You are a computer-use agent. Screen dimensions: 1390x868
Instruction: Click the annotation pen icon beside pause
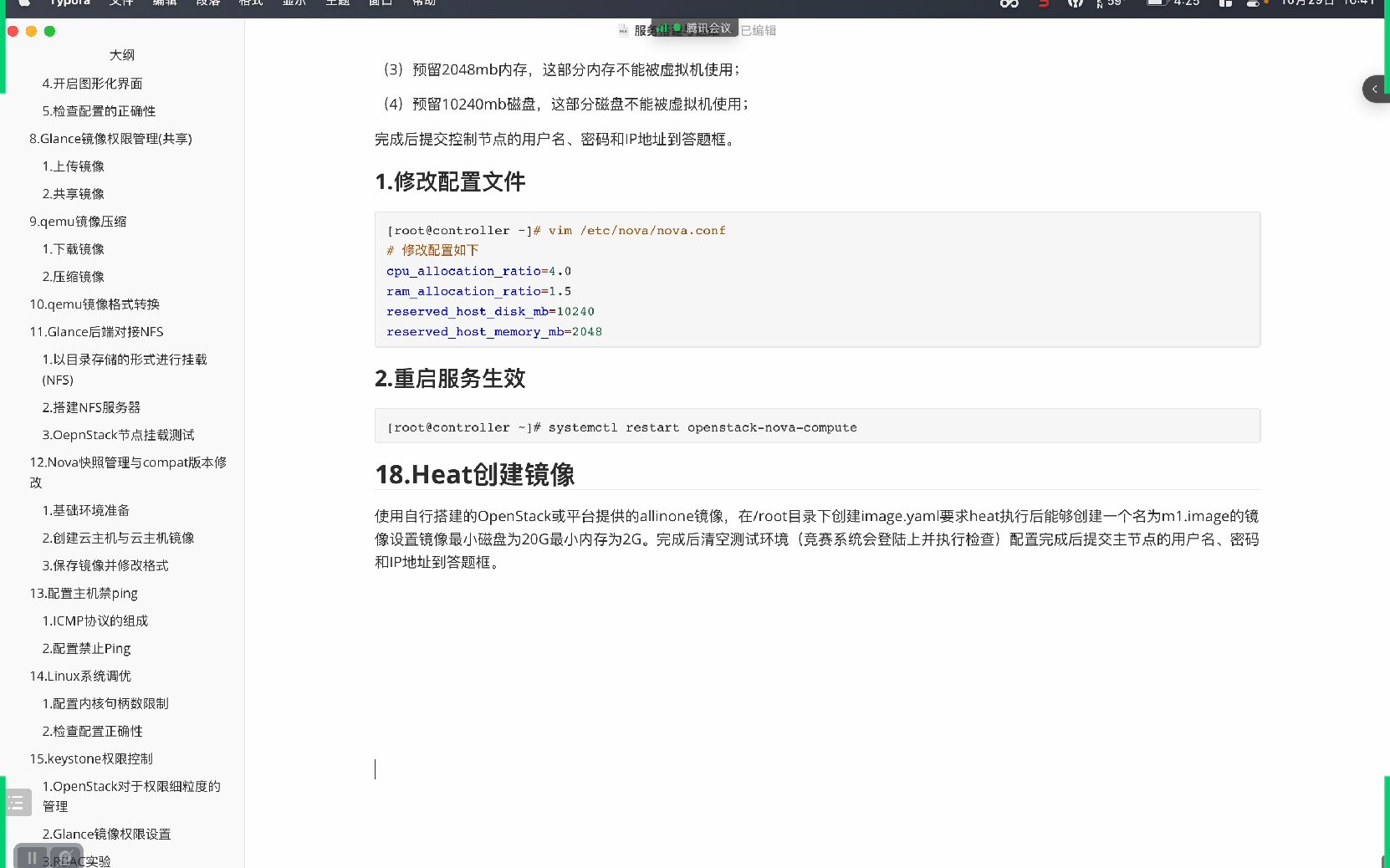click(65, 857)
